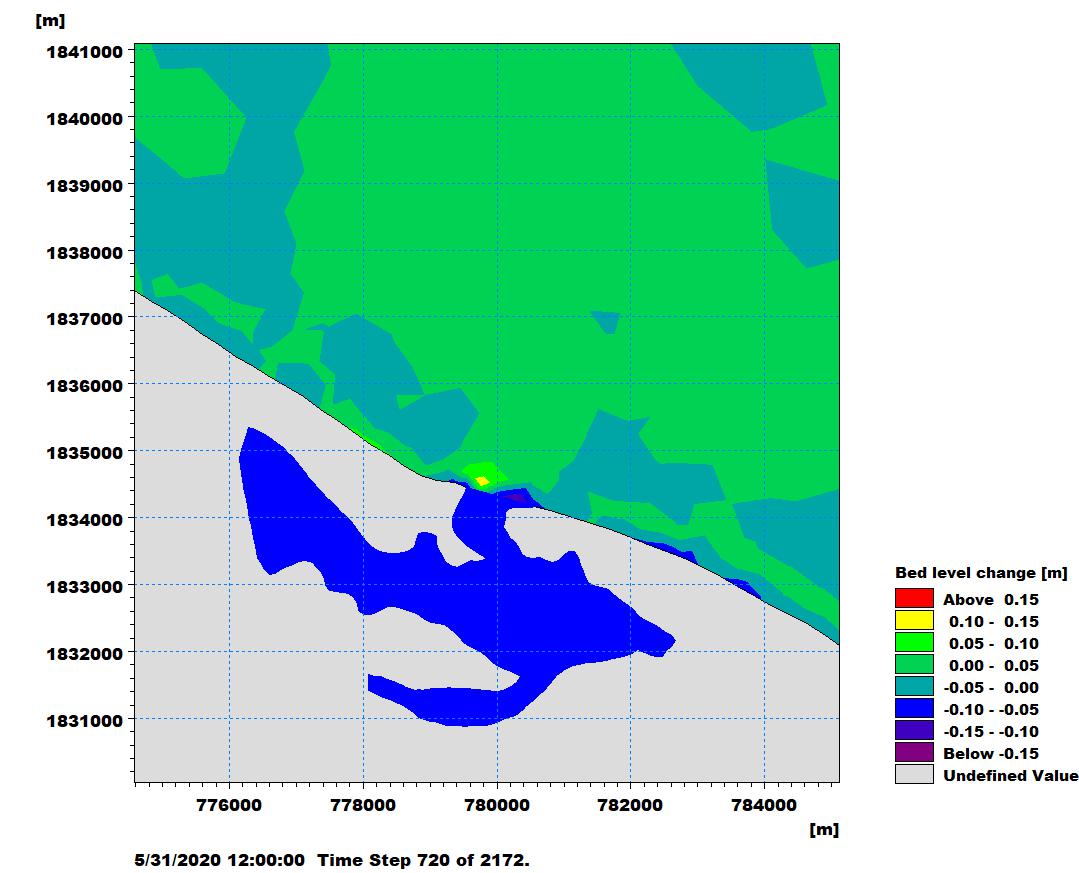
Task: Click the [m] unit label below x-axis
Action: pyautogui.click(x=824, y=830)
